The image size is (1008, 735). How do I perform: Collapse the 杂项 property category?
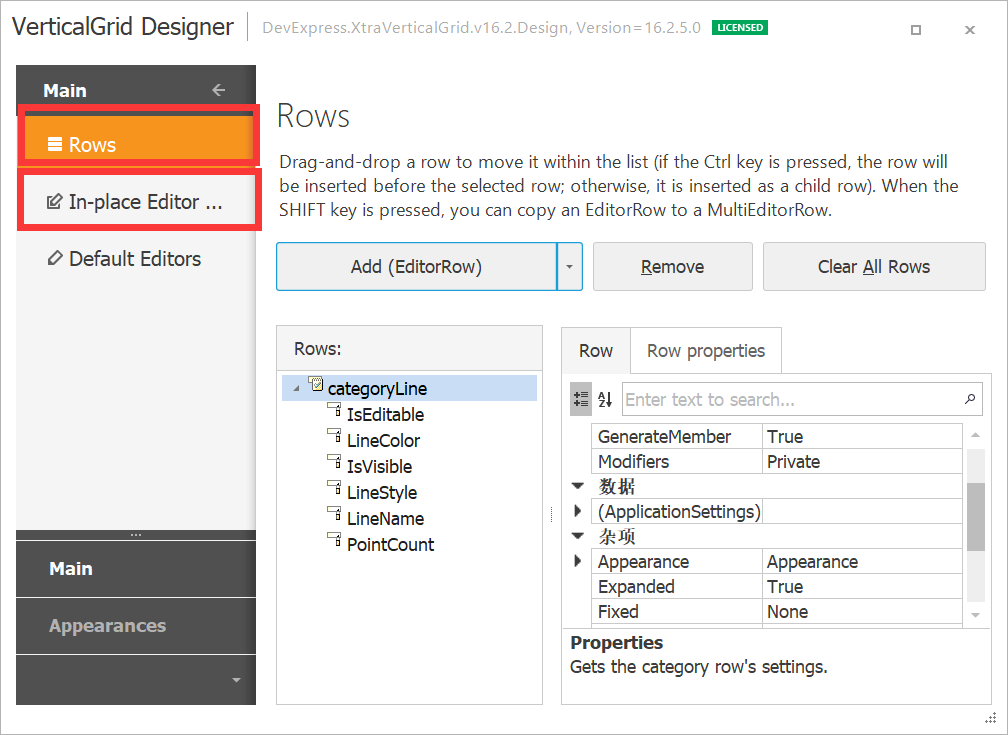(x=578, y=536)
